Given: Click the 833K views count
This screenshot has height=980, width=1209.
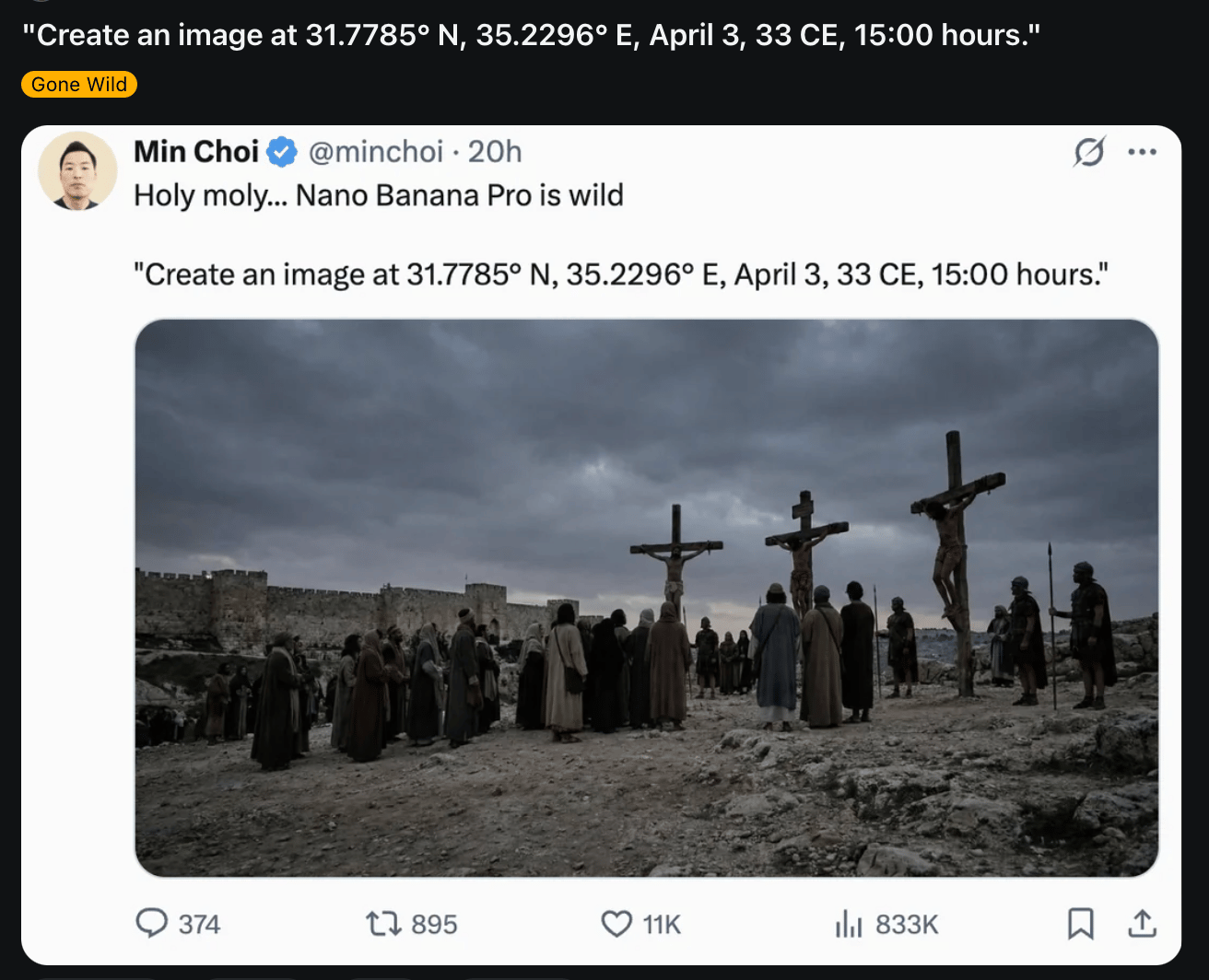Looking at the screenshot, I should click(x=907, y=924).
